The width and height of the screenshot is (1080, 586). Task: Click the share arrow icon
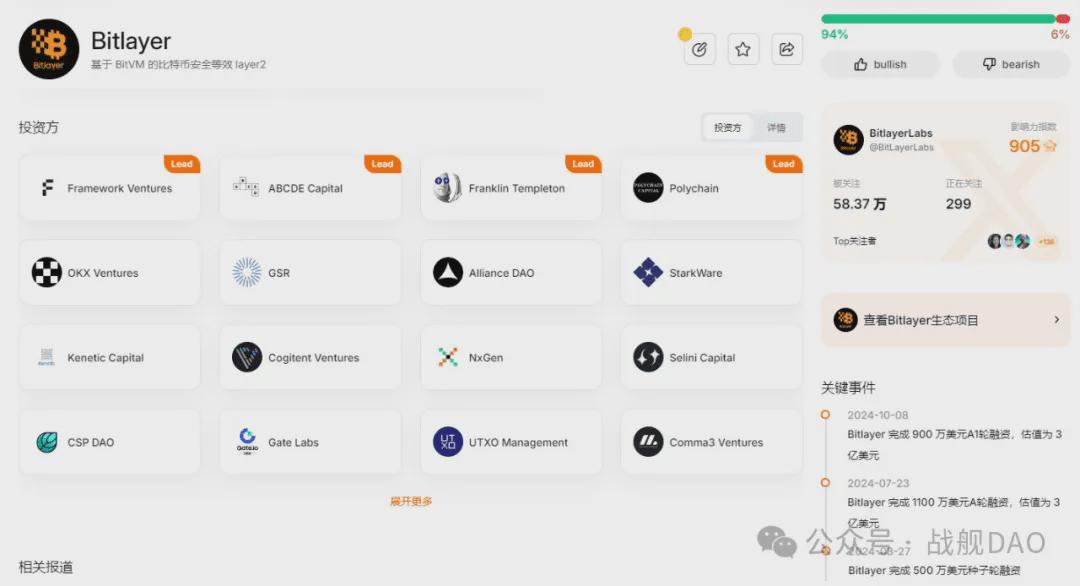tap(787, 50)
